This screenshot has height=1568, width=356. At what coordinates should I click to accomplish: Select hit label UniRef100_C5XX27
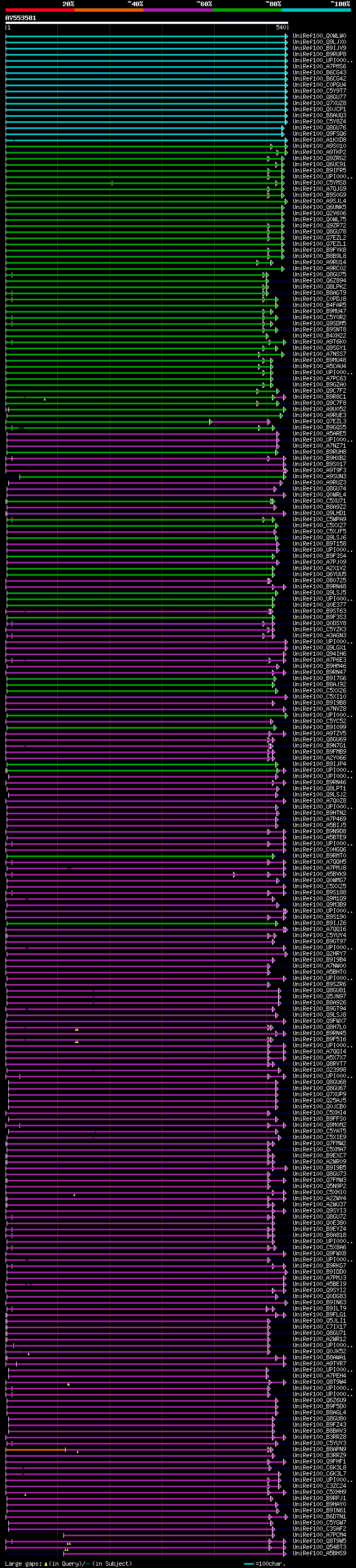pos(319,525)
